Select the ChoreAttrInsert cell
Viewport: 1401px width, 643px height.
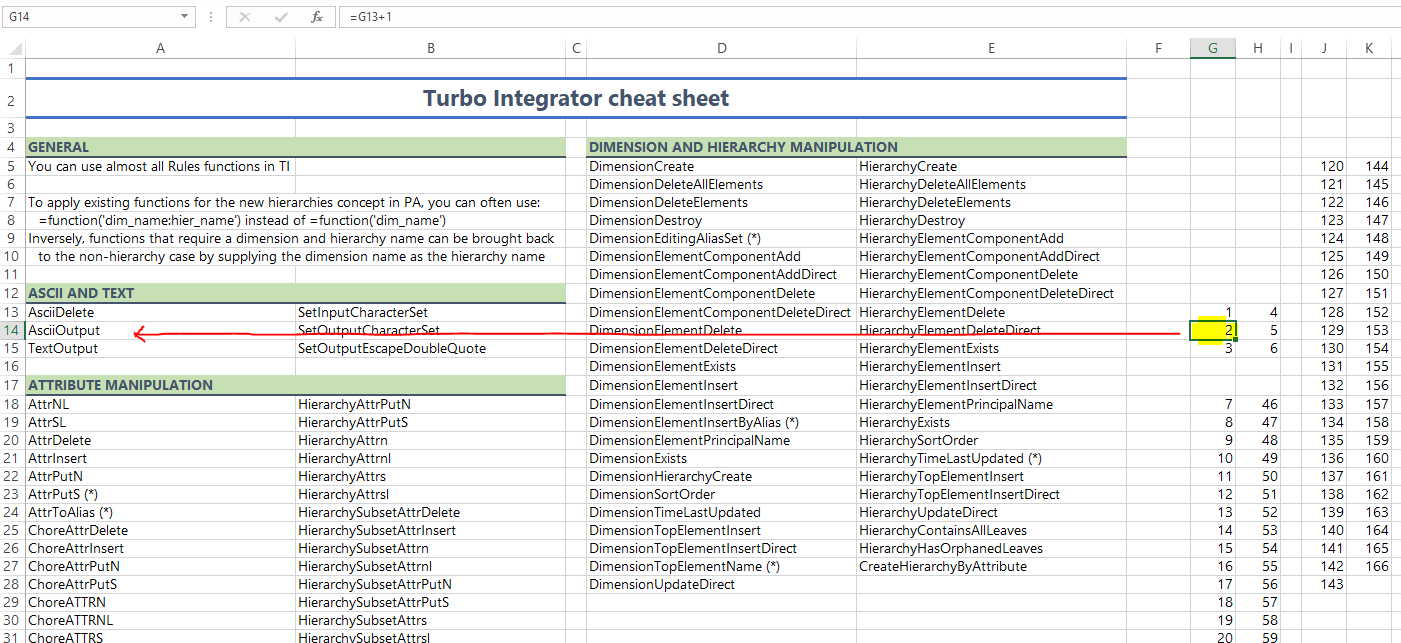pos(161,548)
